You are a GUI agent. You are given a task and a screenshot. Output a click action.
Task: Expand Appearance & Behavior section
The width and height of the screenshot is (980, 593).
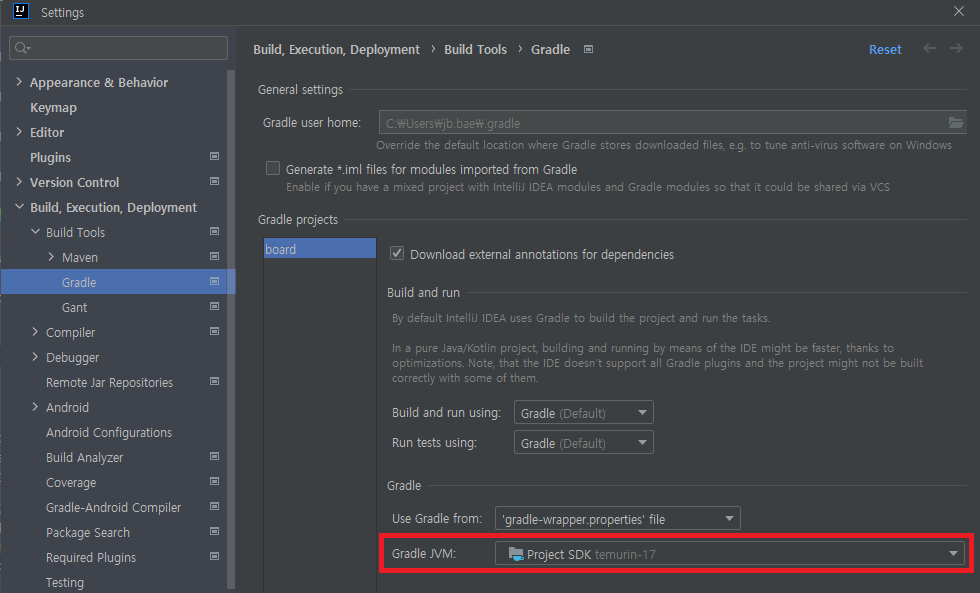(x=19, y=81)
